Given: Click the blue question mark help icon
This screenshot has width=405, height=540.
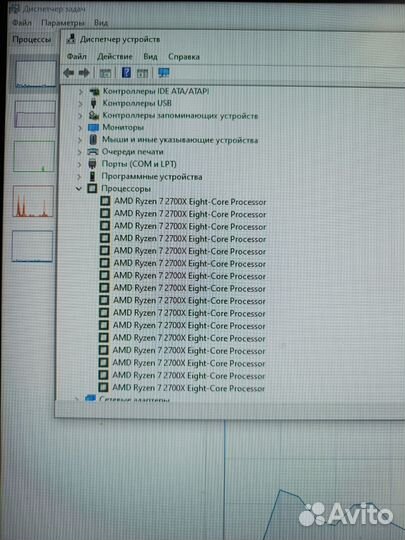Looking at the screenshot, I should coord(126,73).
